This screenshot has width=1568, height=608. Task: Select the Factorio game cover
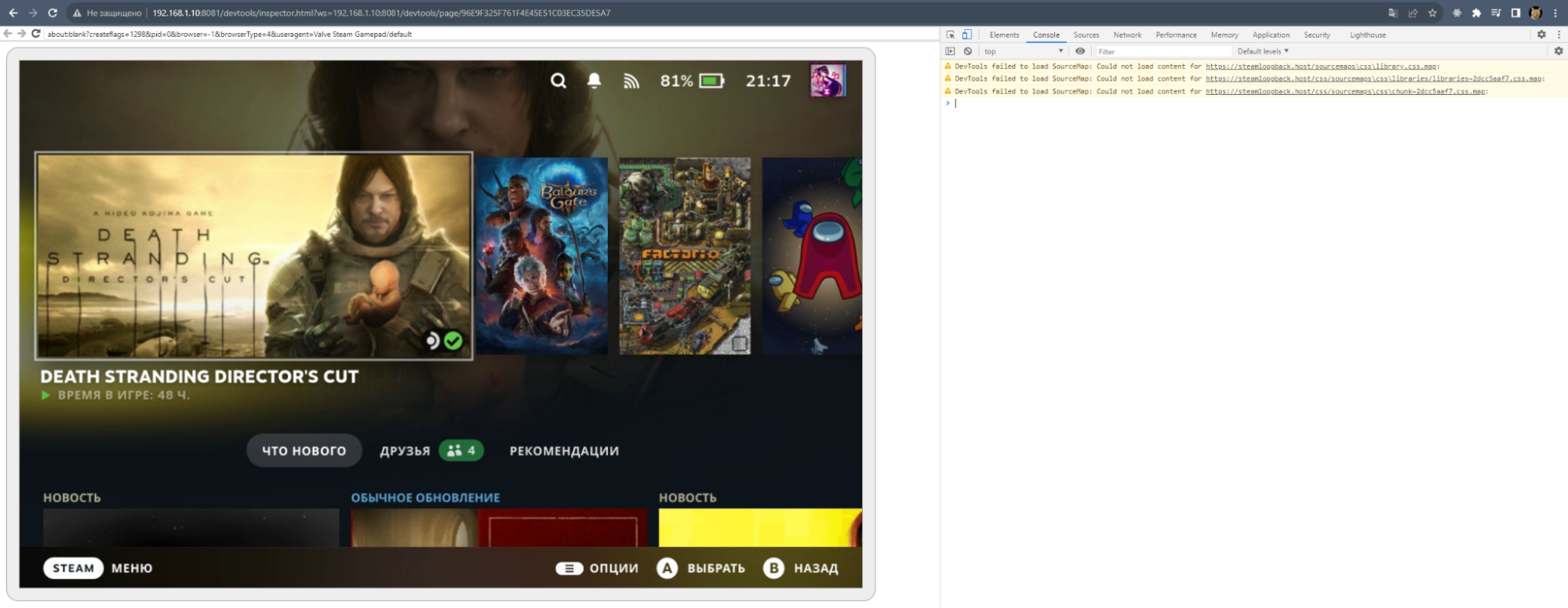point(685,256)
